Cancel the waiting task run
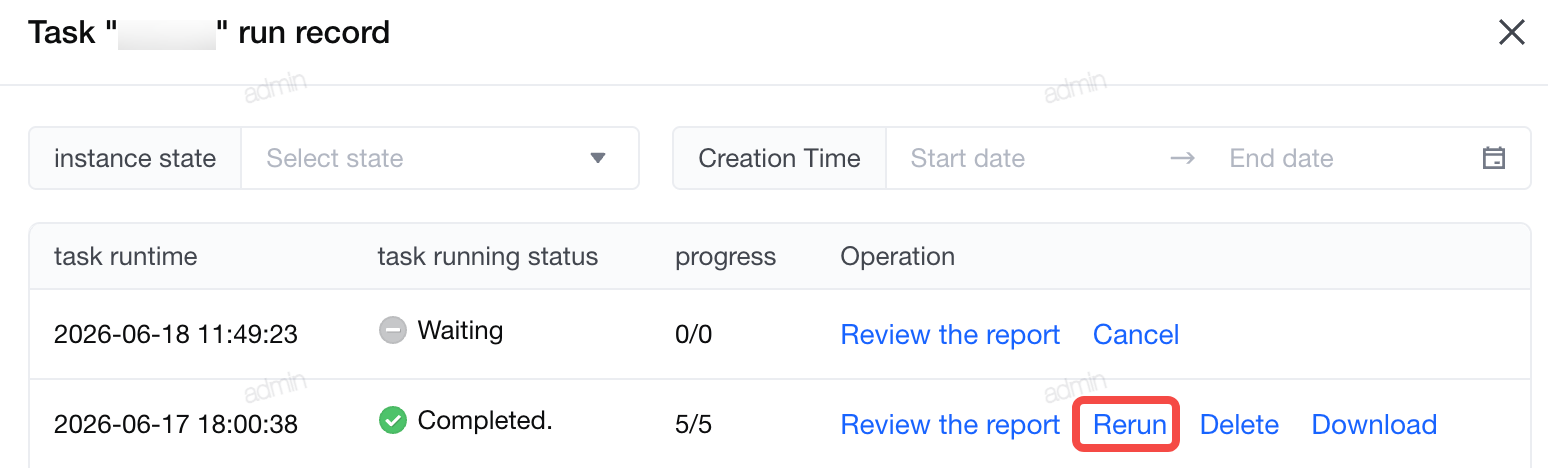1548x468 pixels. point(1136,334)
